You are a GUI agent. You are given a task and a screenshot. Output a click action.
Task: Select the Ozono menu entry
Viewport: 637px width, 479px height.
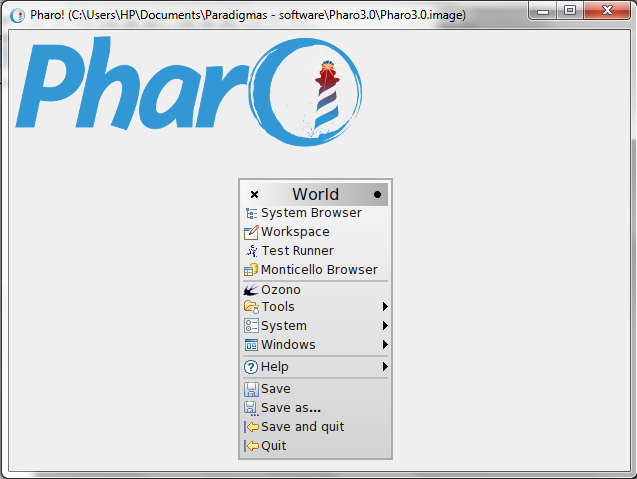pos(315,290)
